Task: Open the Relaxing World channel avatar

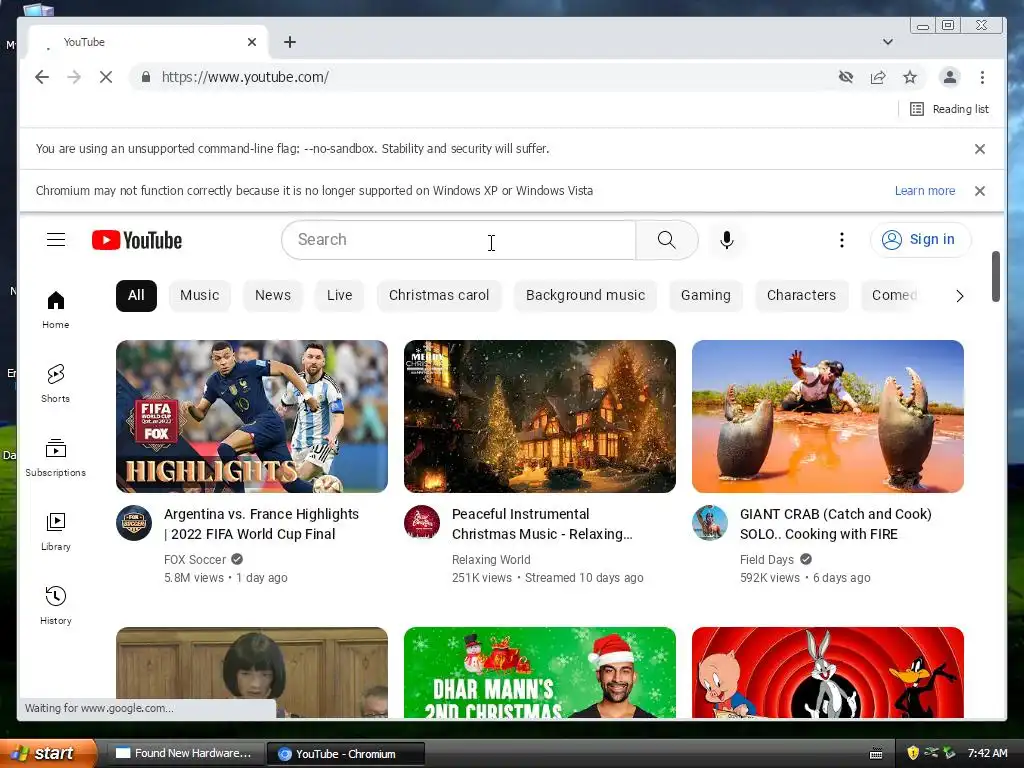Action: [422, 523]
